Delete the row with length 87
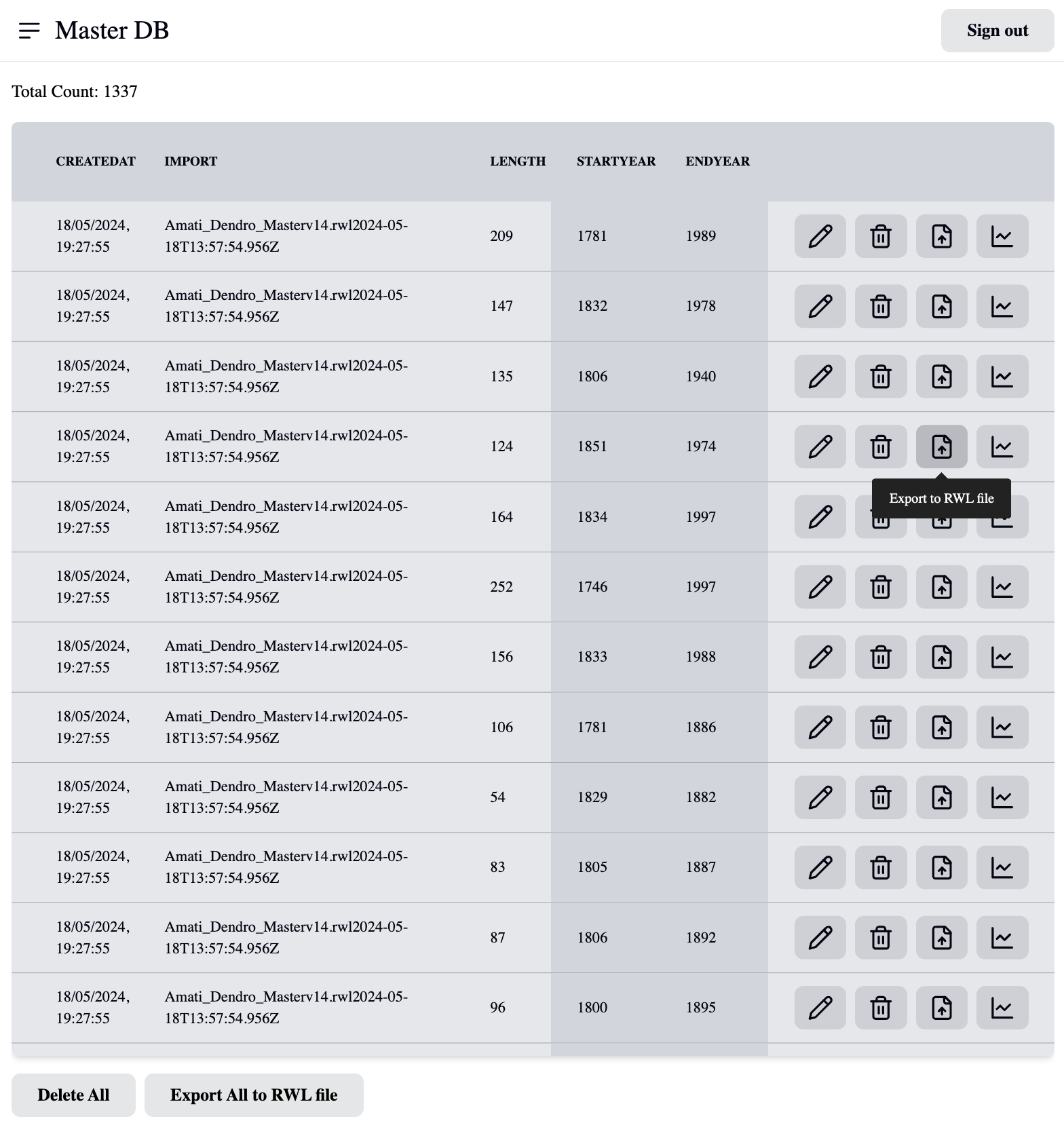The height and width of the screenshot is (1140, 1064). point(881,938)
